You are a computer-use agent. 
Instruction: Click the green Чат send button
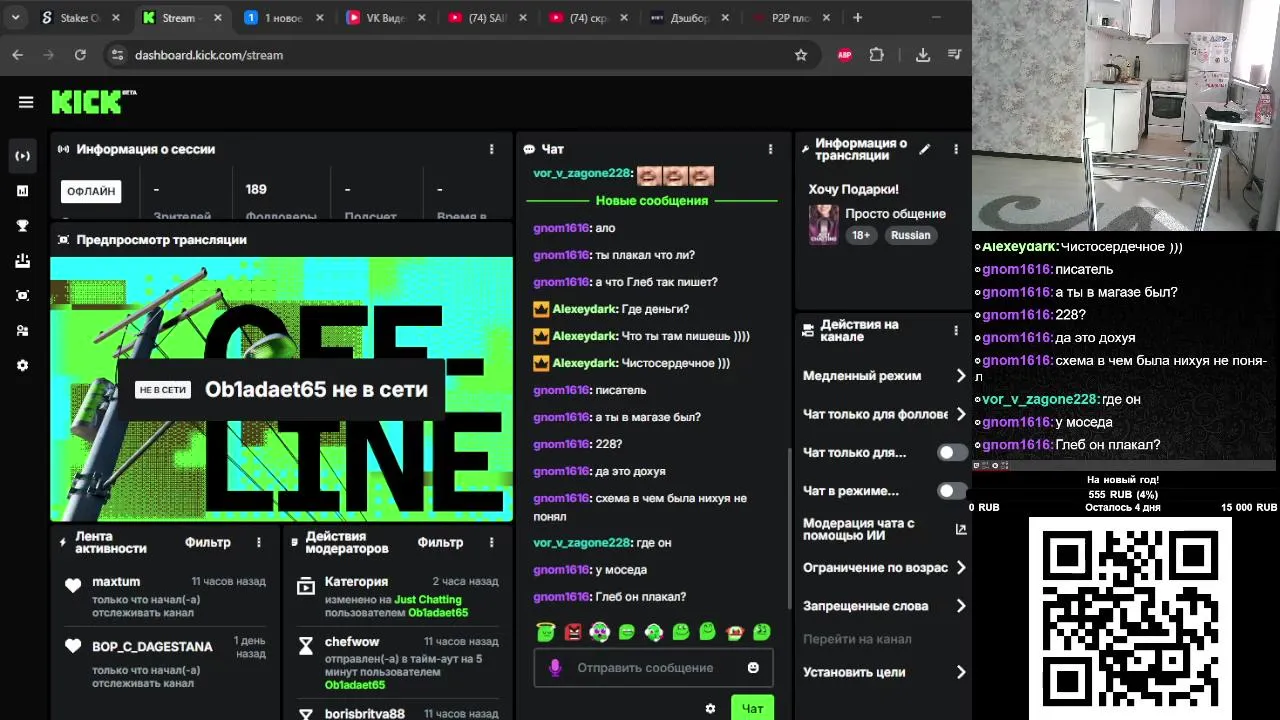[752, 708]
